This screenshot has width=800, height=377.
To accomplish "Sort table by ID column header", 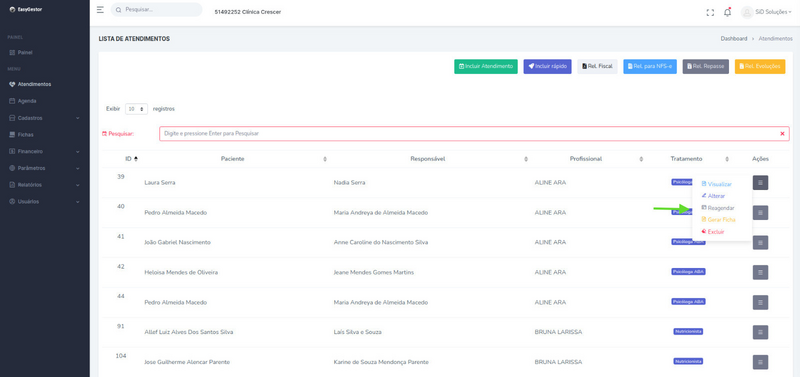I will 131,159.
